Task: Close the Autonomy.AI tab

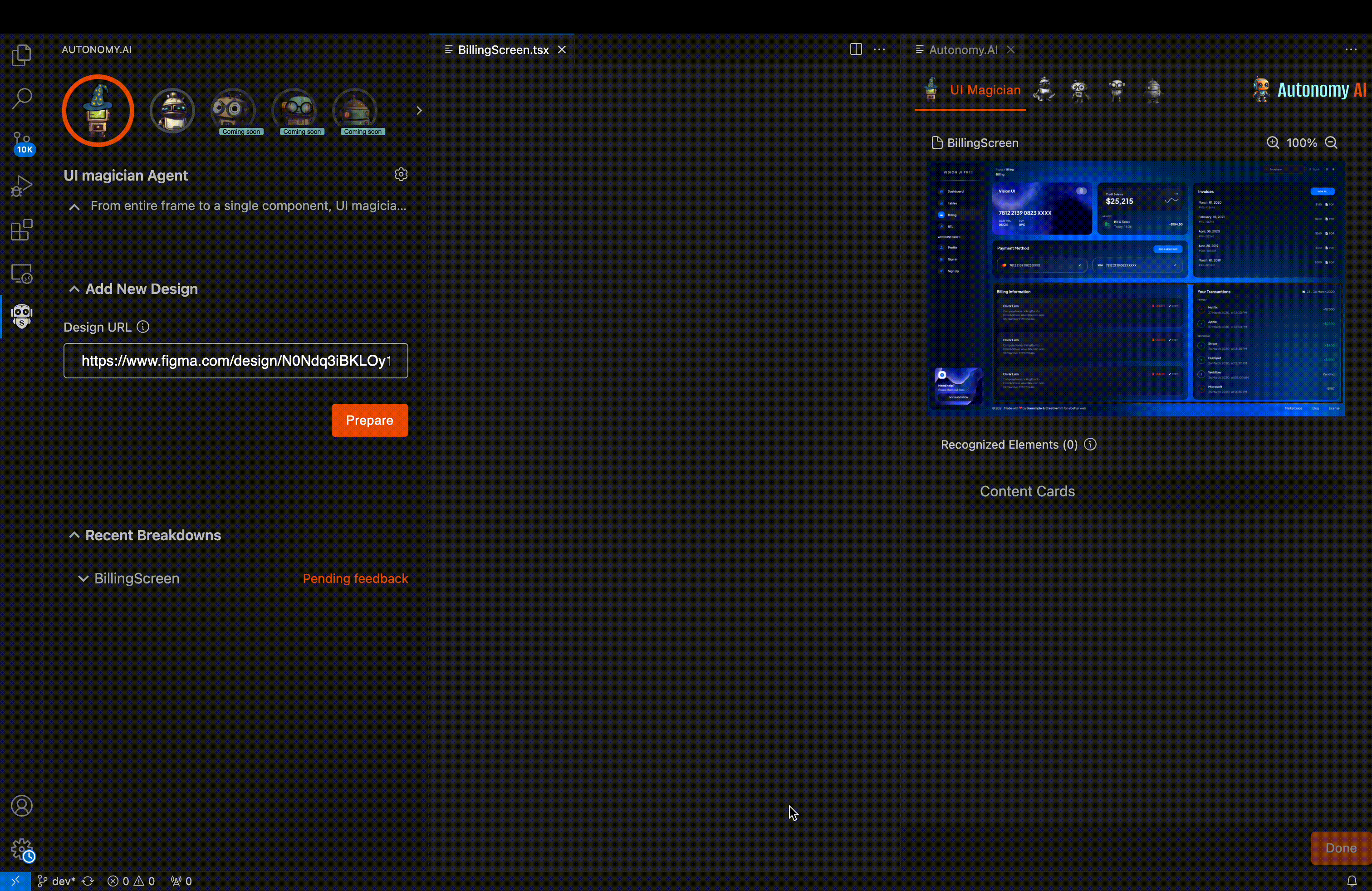Action: [x=1010, y=49]
